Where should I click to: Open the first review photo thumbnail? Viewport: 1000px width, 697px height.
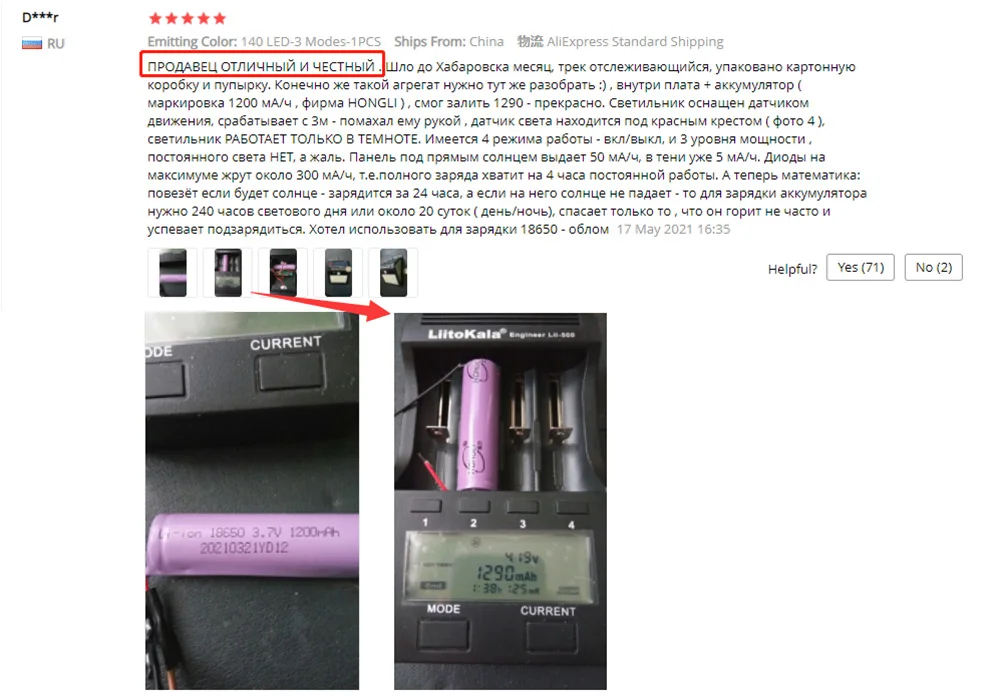click(x=173, y=272)
